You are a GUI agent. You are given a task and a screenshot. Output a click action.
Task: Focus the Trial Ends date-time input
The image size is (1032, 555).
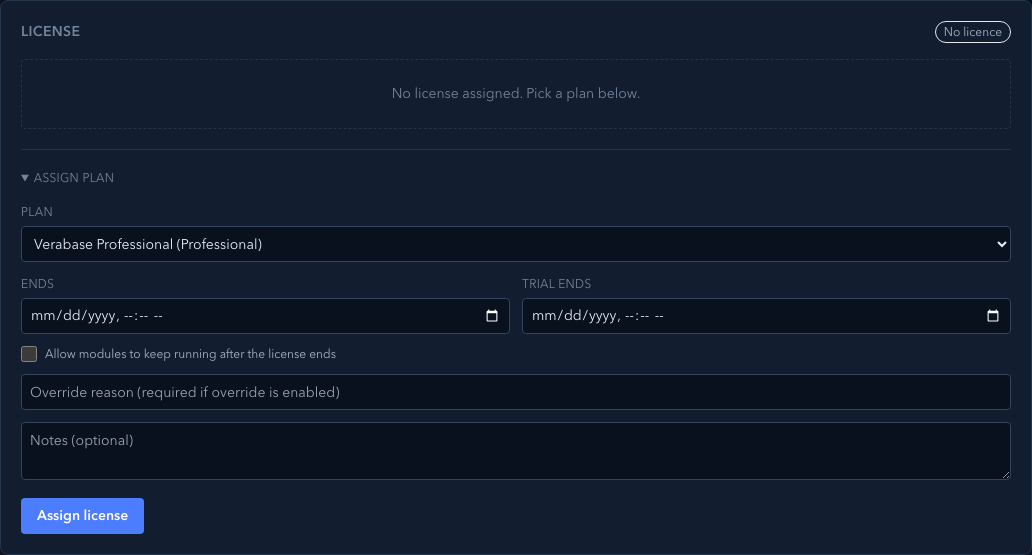[x=766, y=316]
